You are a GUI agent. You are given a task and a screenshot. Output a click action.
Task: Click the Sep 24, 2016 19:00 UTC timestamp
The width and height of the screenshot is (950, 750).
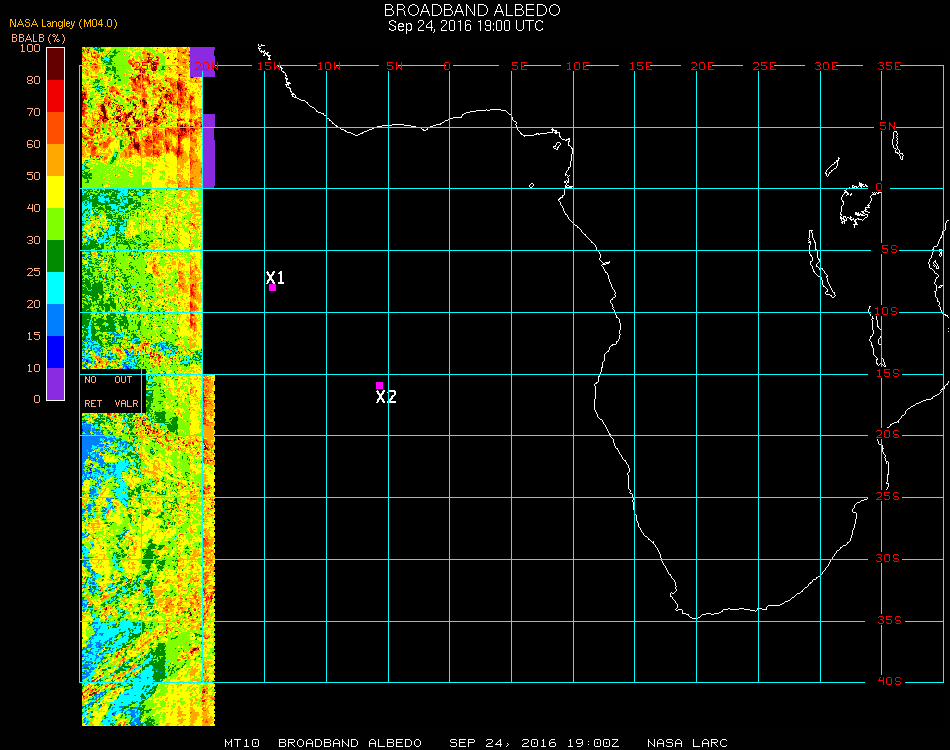(x=466, y=26)
